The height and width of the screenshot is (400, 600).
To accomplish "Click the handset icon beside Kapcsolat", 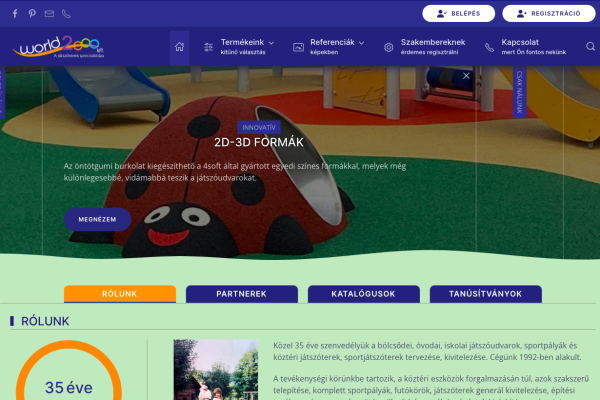I will coord(489,47).
